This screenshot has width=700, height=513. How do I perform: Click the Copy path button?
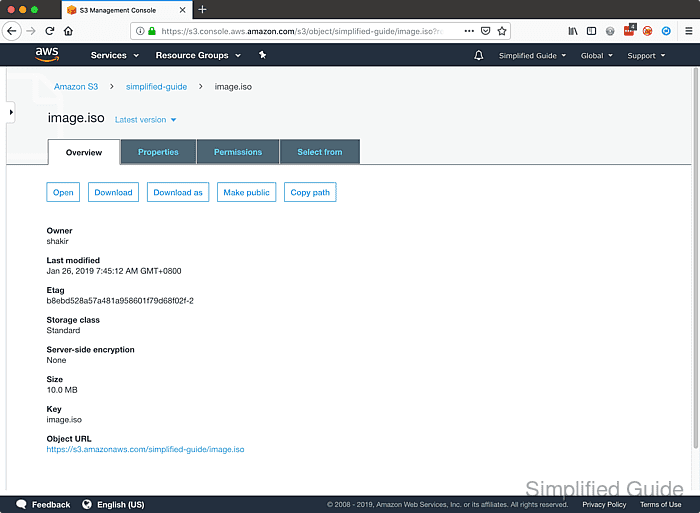310,192
